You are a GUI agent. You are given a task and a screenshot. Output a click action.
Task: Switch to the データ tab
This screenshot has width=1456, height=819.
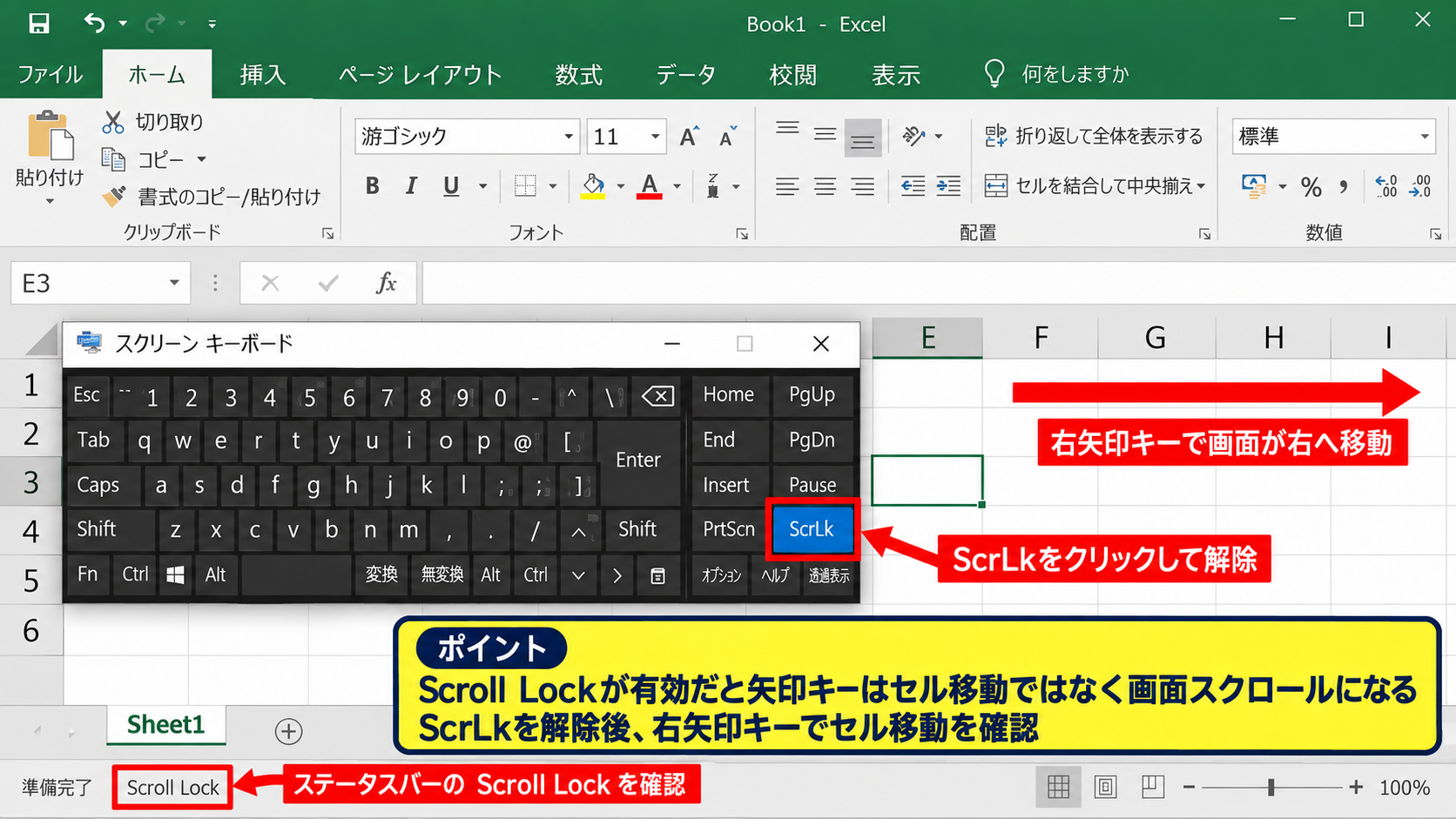click(686, 75)
